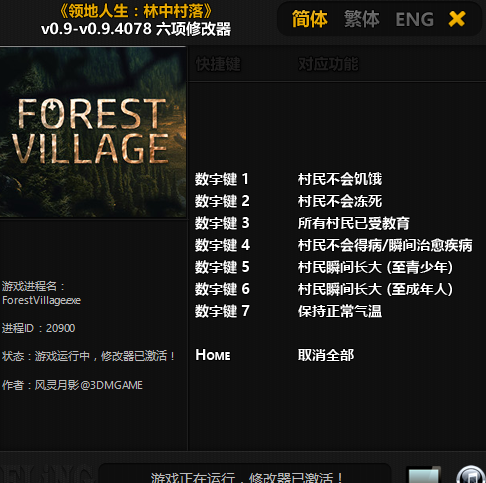Select 村民不会得病/瞬间治愈疾病 option

(385, 245)
